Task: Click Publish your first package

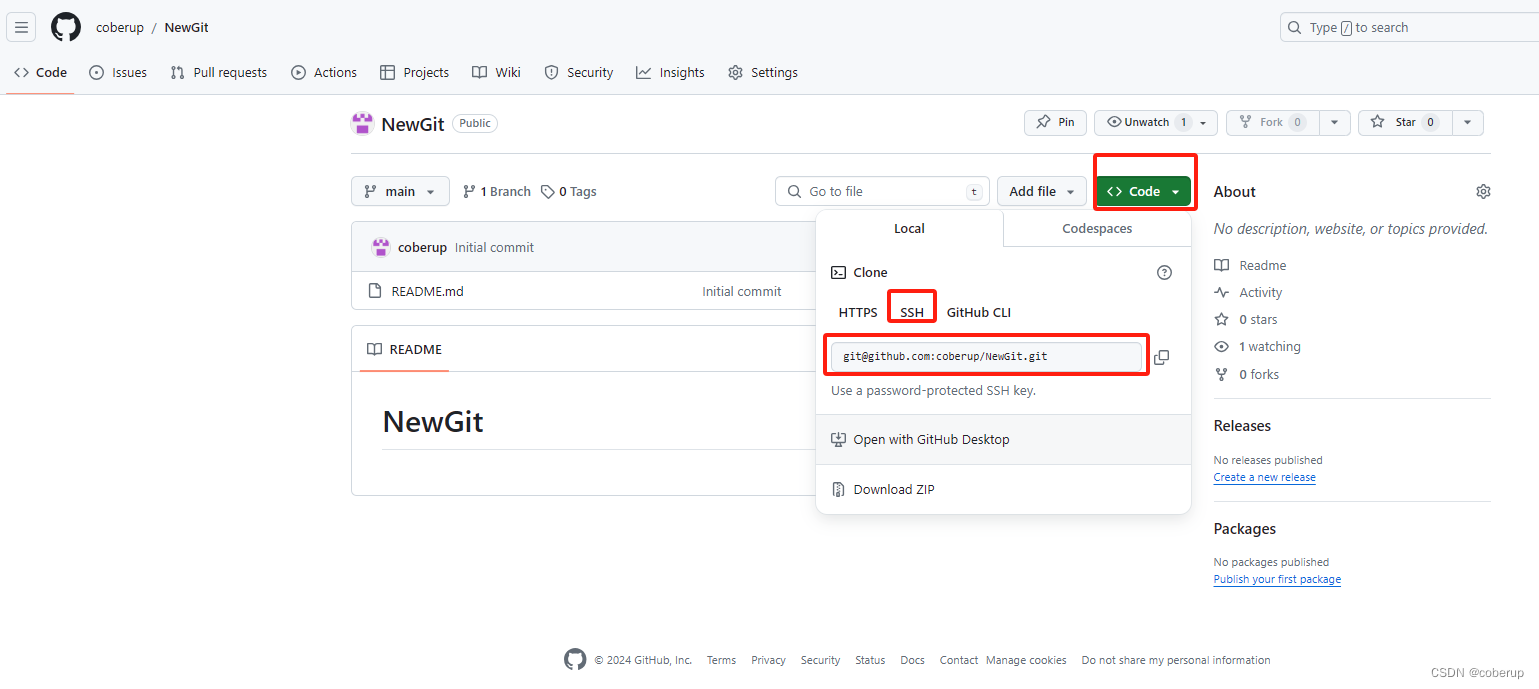Action: (1277, 579)
